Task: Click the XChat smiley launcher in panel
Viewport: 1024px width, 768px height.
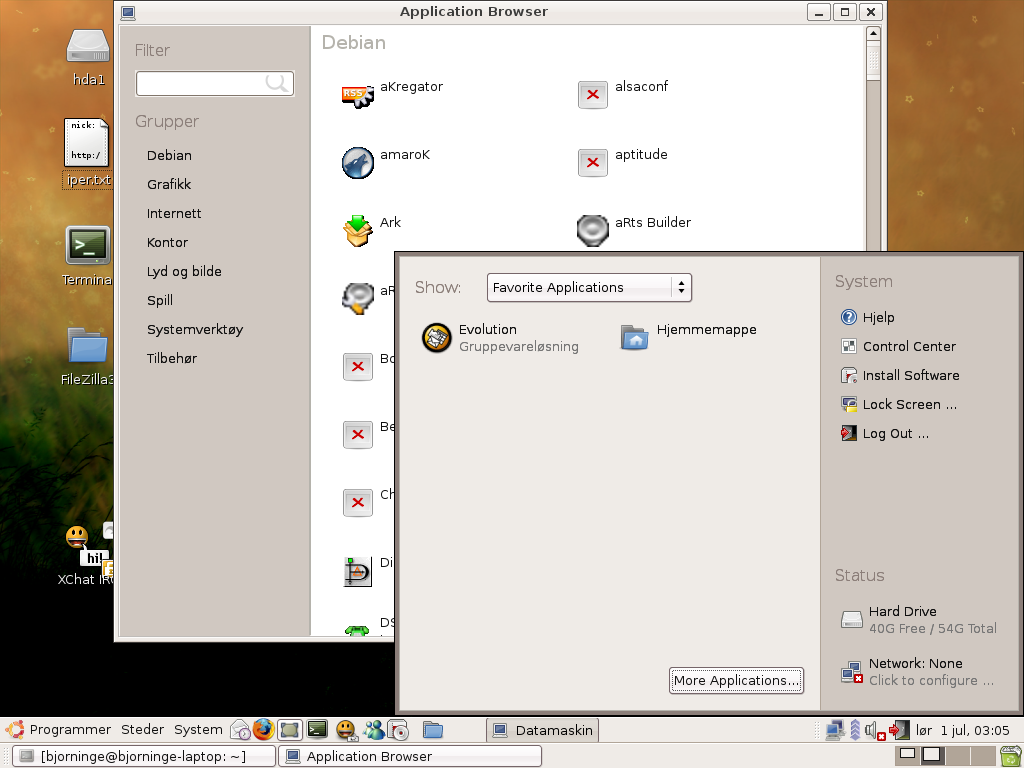Action: [345, 729]
